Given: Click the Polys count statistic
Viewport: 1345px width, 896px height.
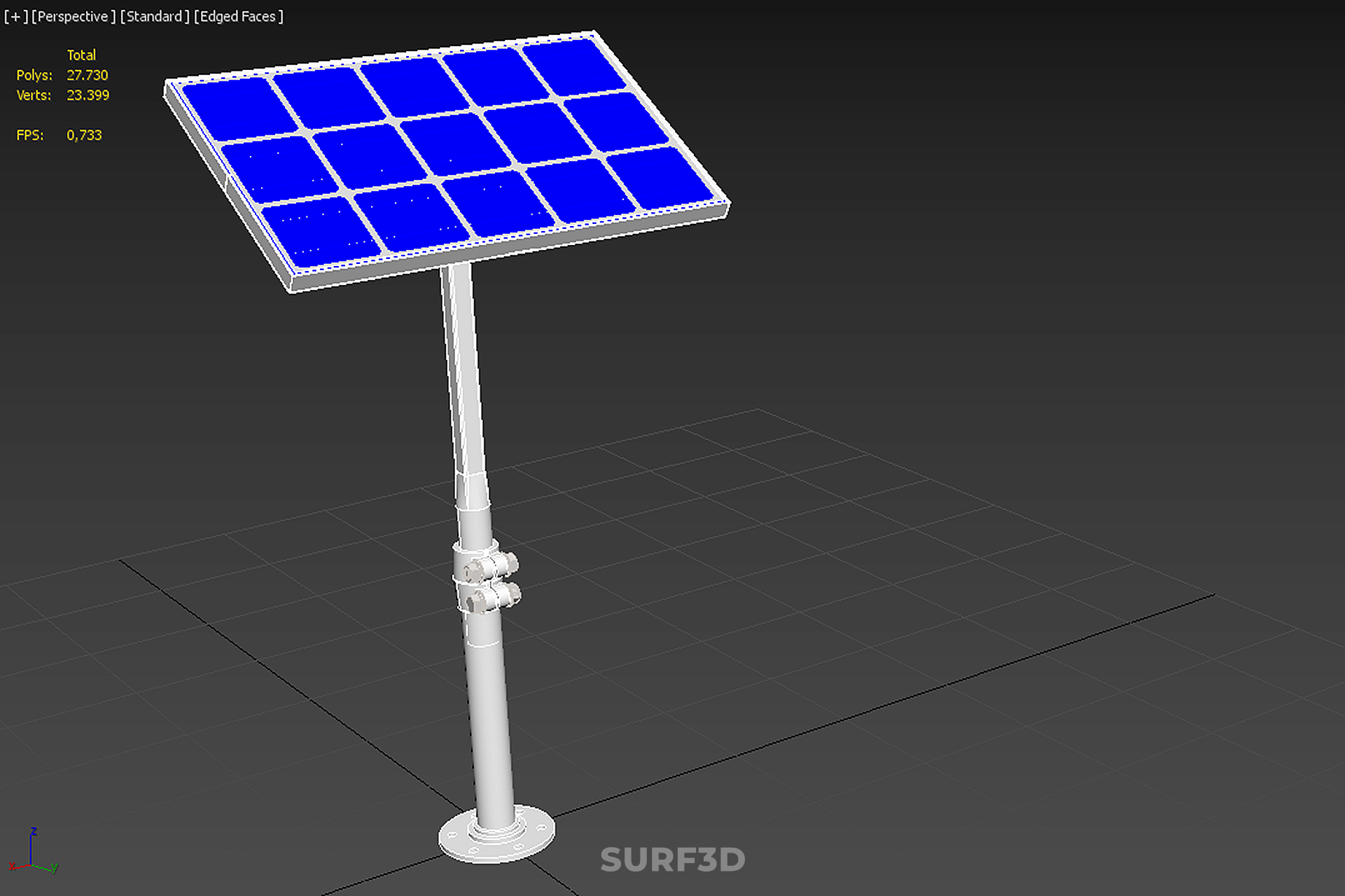Looking at the screenshot, I should [87, 75].
